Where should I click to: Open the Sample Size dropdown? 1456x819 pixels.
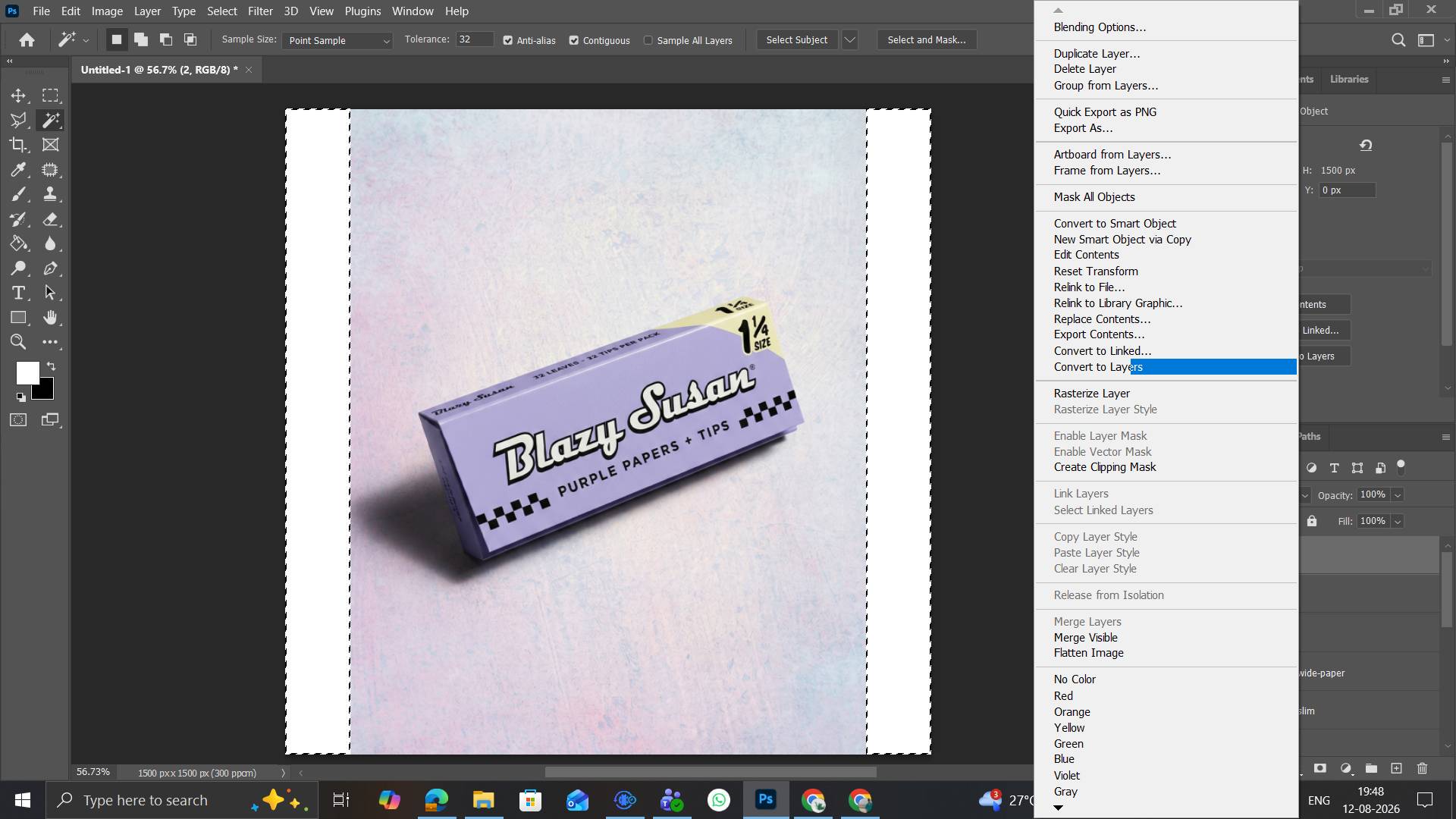click(x=337, y=40)
